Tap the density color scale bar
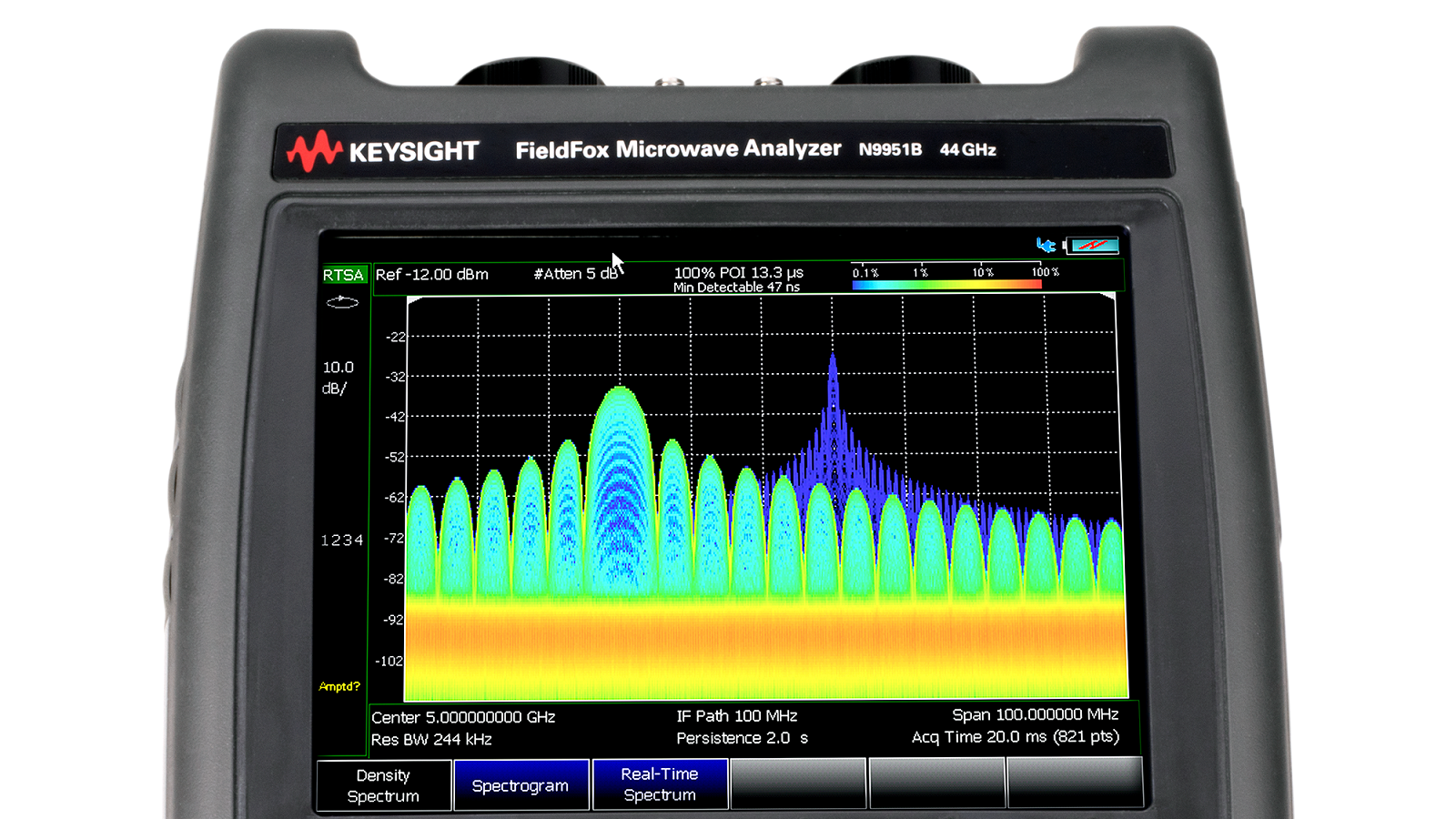This screenshot has width=1456, height=819. tap(946, 285)
